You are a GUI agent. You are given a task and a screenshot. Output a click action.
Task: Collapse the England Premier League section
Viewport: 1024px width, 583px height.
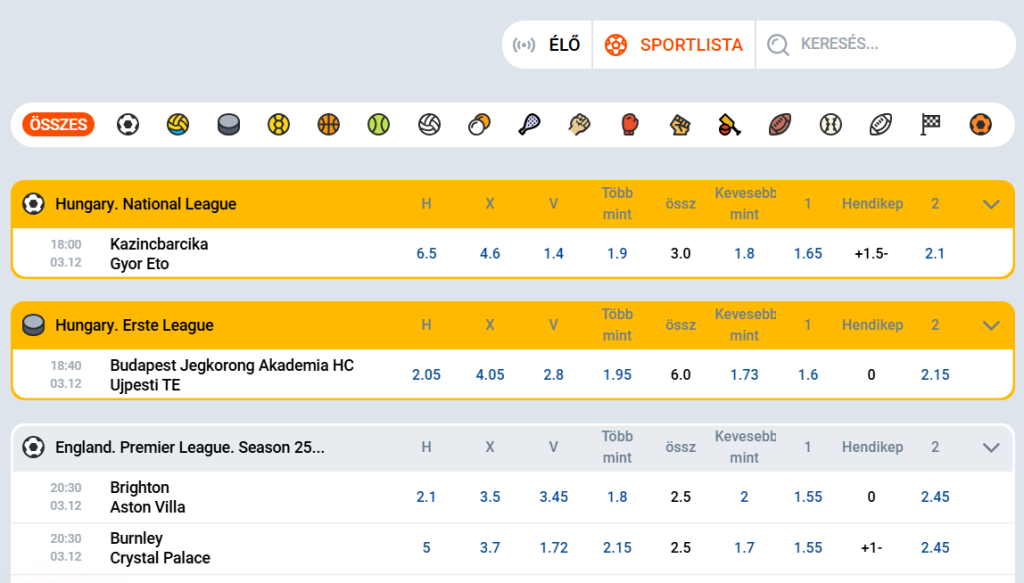tap(992, 447)
